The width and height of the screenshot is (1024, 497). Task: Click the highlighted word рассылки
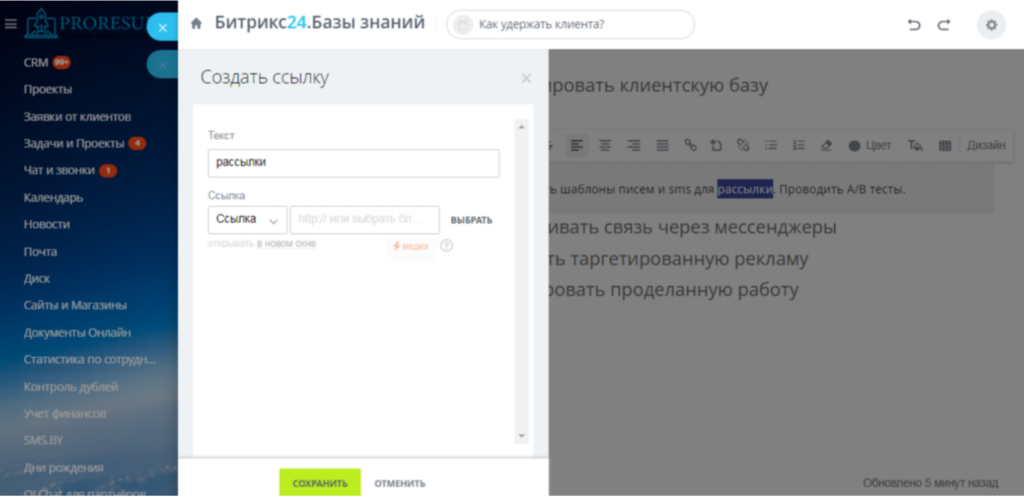tap(745, 189)
